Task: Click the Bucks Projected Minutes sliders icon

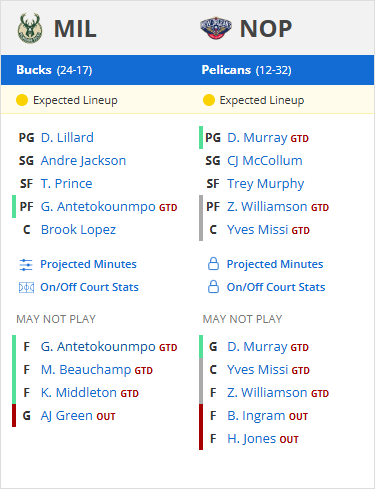Action: pyautogui.click(x=26, y=265)
